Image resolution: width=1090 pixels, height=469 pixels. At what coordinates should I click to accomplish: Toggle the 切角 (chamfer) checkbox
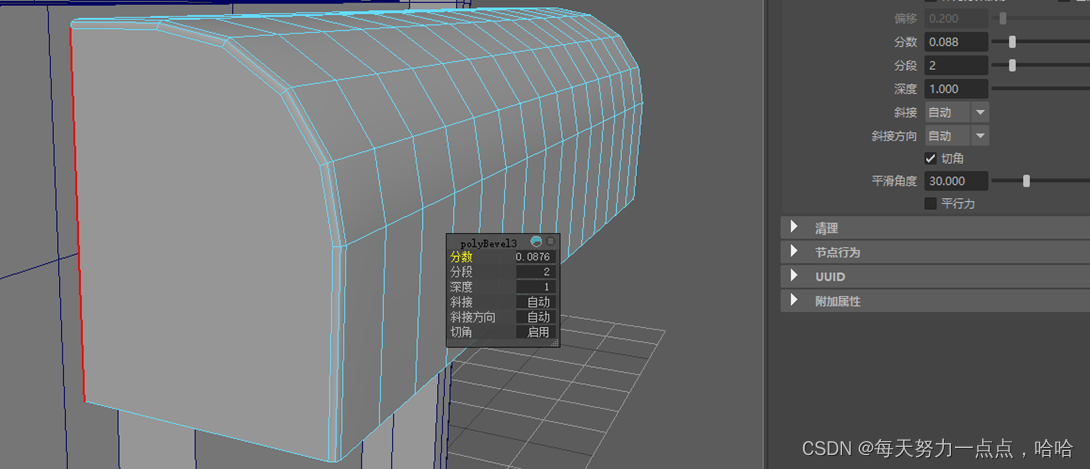pyautogui.click(x=930, y=158)
